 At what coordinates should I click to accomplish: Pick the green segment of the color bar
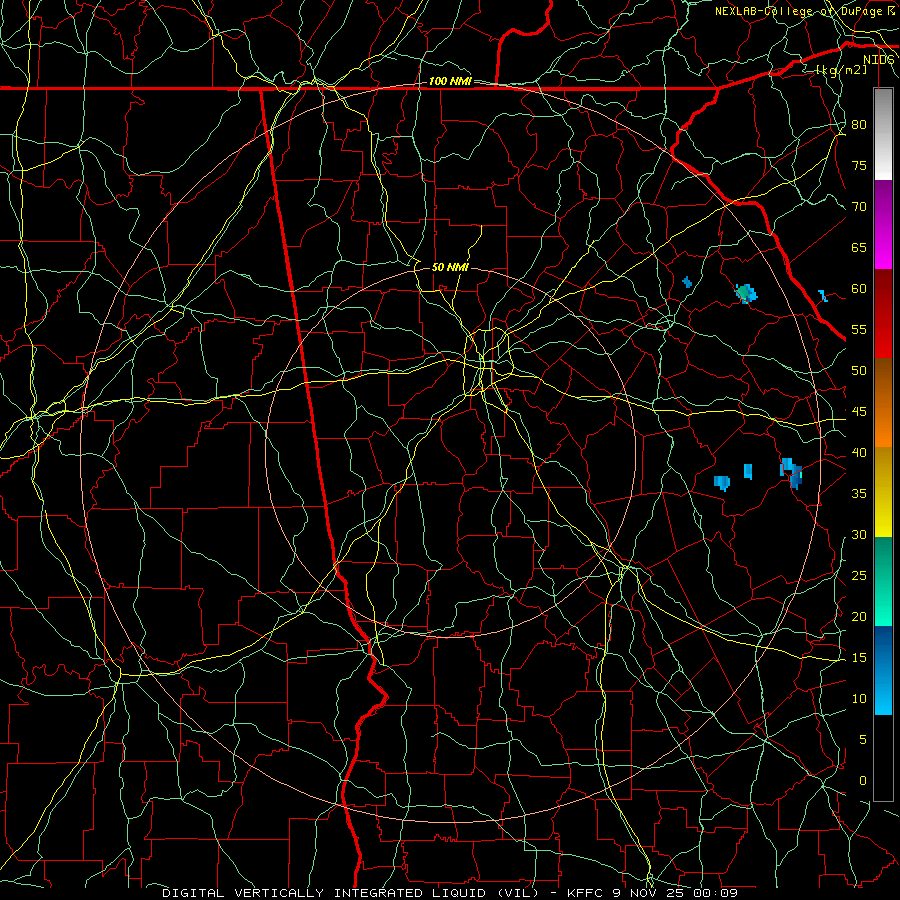pos(883,581)
